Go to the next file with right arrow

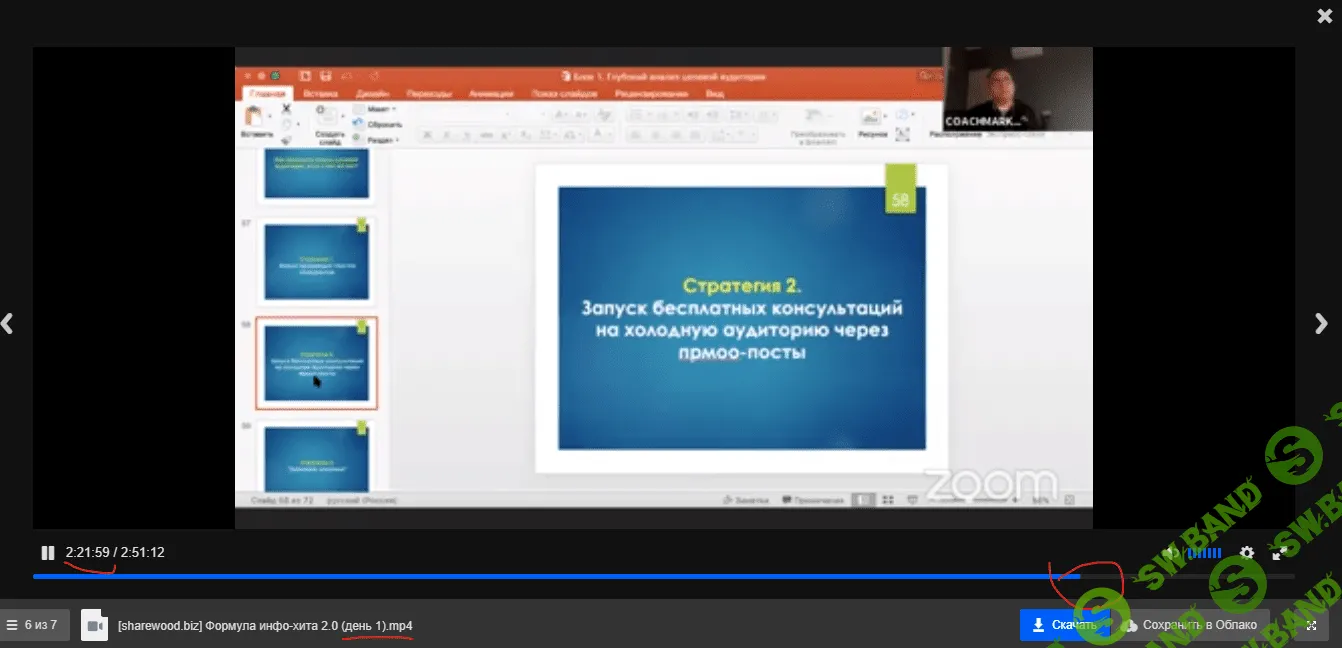tap(1321, 323)
